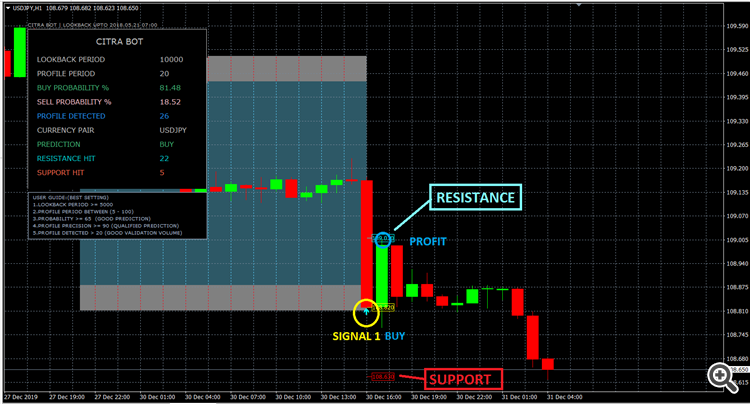Click the 109.200 price axis label

[737, 169]
